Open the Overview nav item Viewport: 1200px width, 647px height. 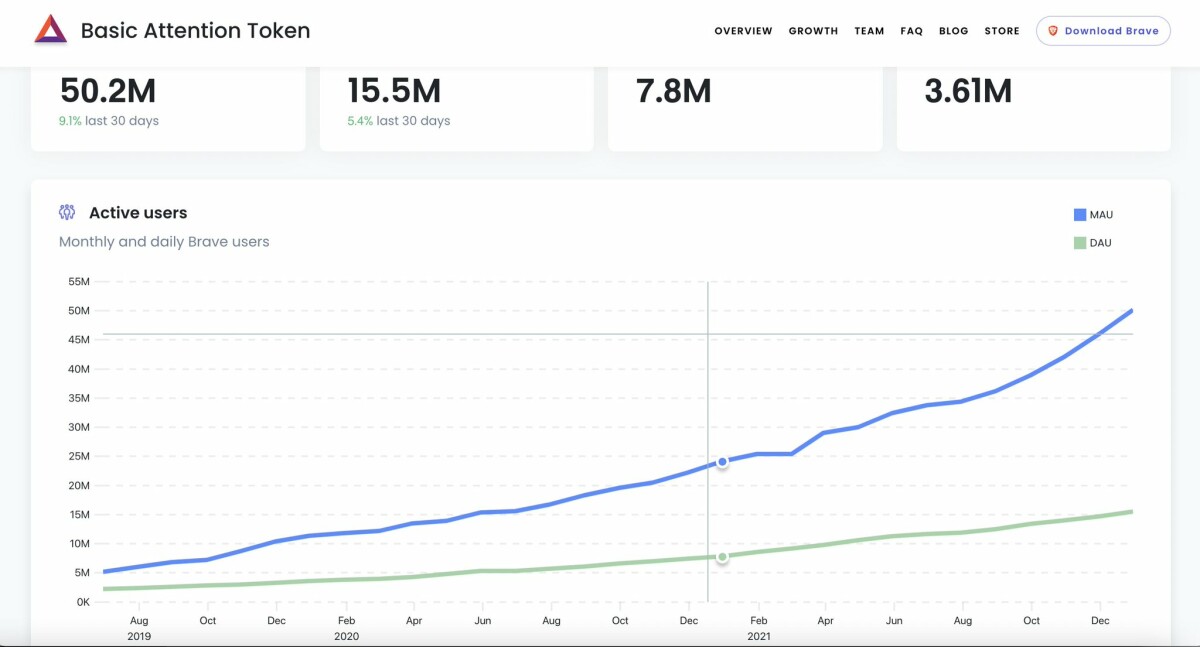pos(743,31)
